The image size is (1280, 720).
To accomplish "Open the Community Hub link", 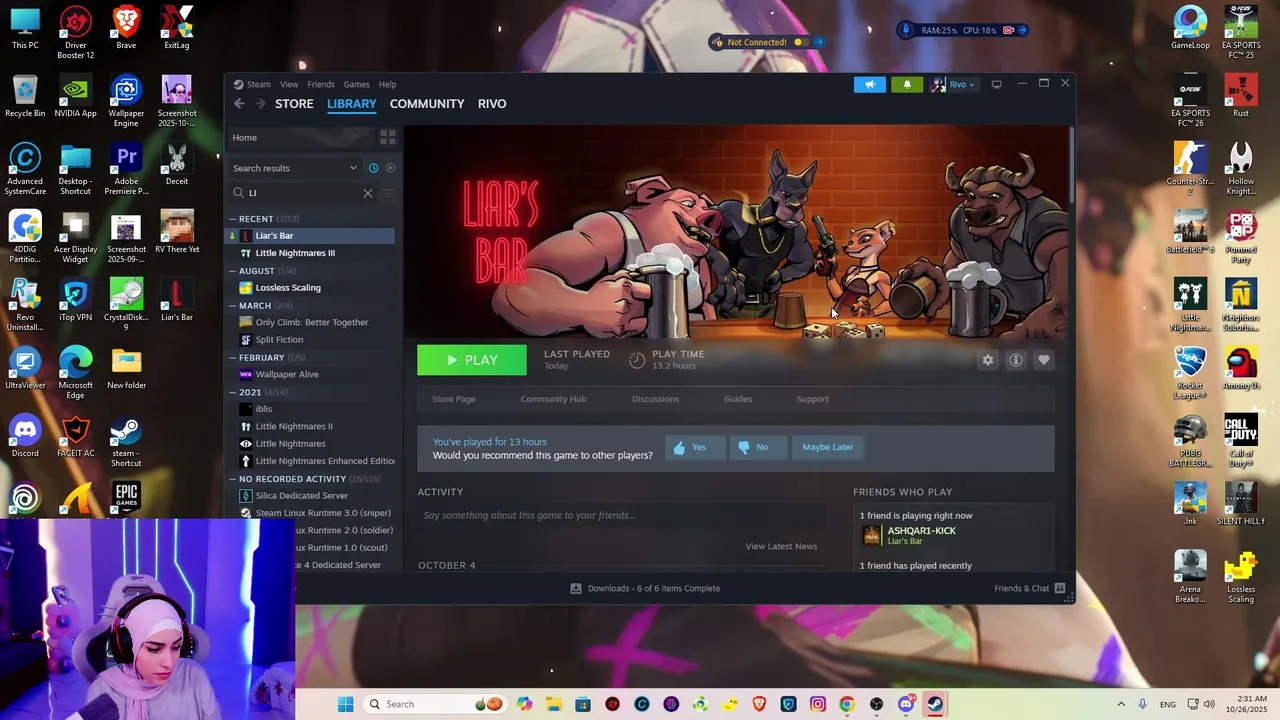I will click(553, 399).
